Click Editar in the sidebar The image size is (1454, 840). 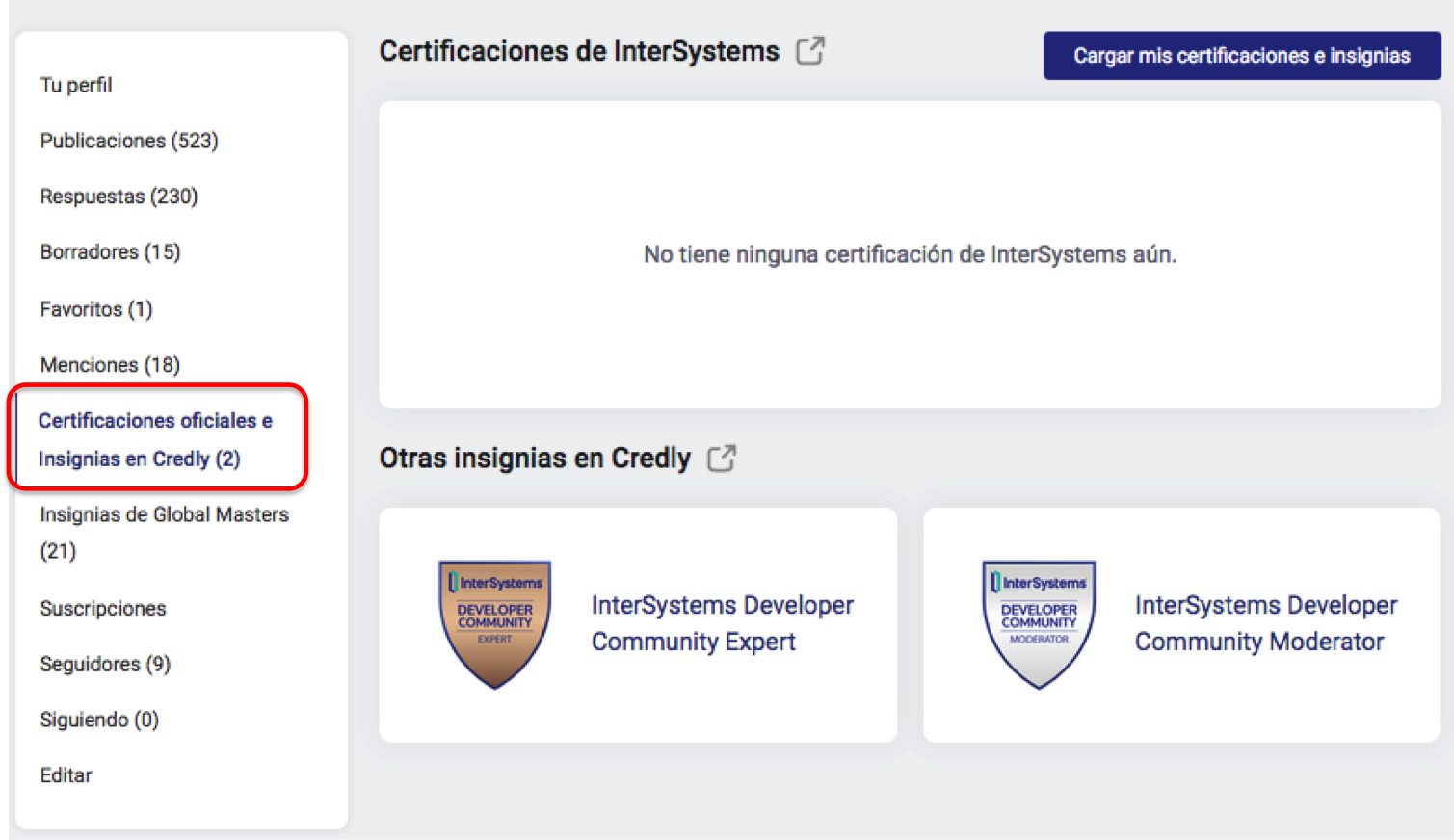coord(66,775)
